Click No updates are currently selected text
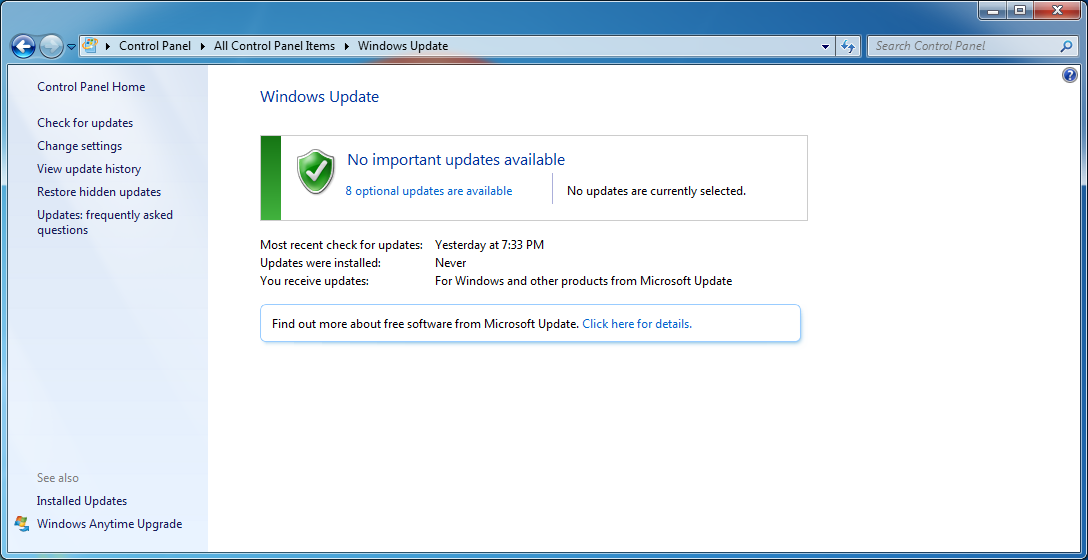The height and width of the screenshot is (560, 1088). (x=656, y=191)
